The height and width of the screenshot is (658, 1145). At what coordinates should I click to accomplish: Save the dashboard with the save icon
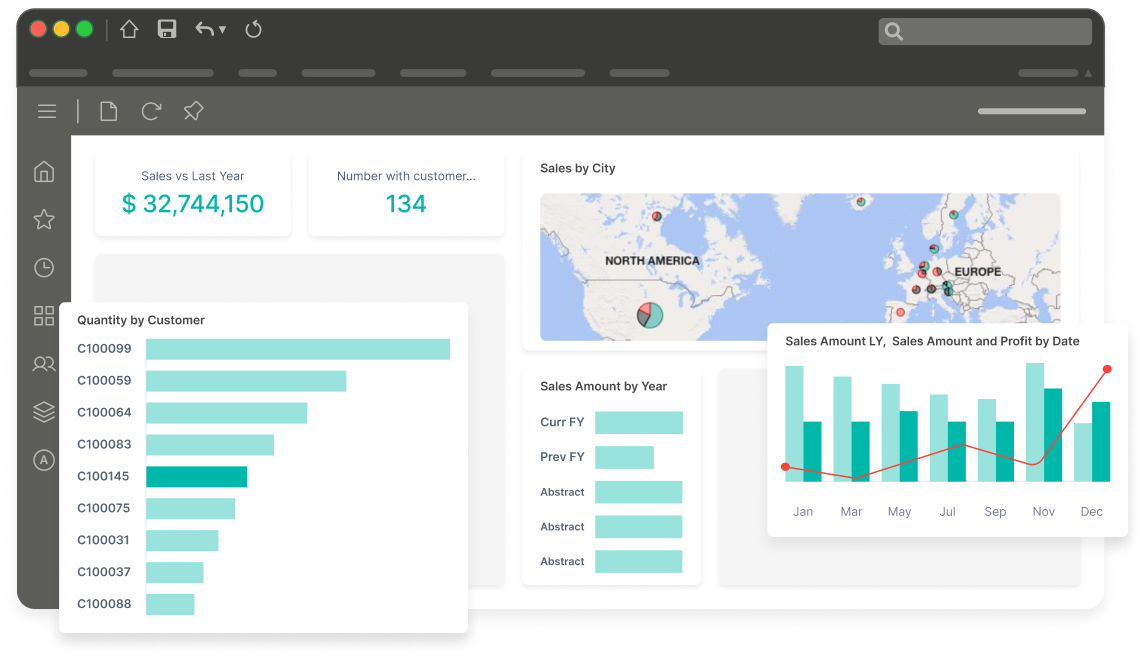pyautogui.click(x=166, y=29)
